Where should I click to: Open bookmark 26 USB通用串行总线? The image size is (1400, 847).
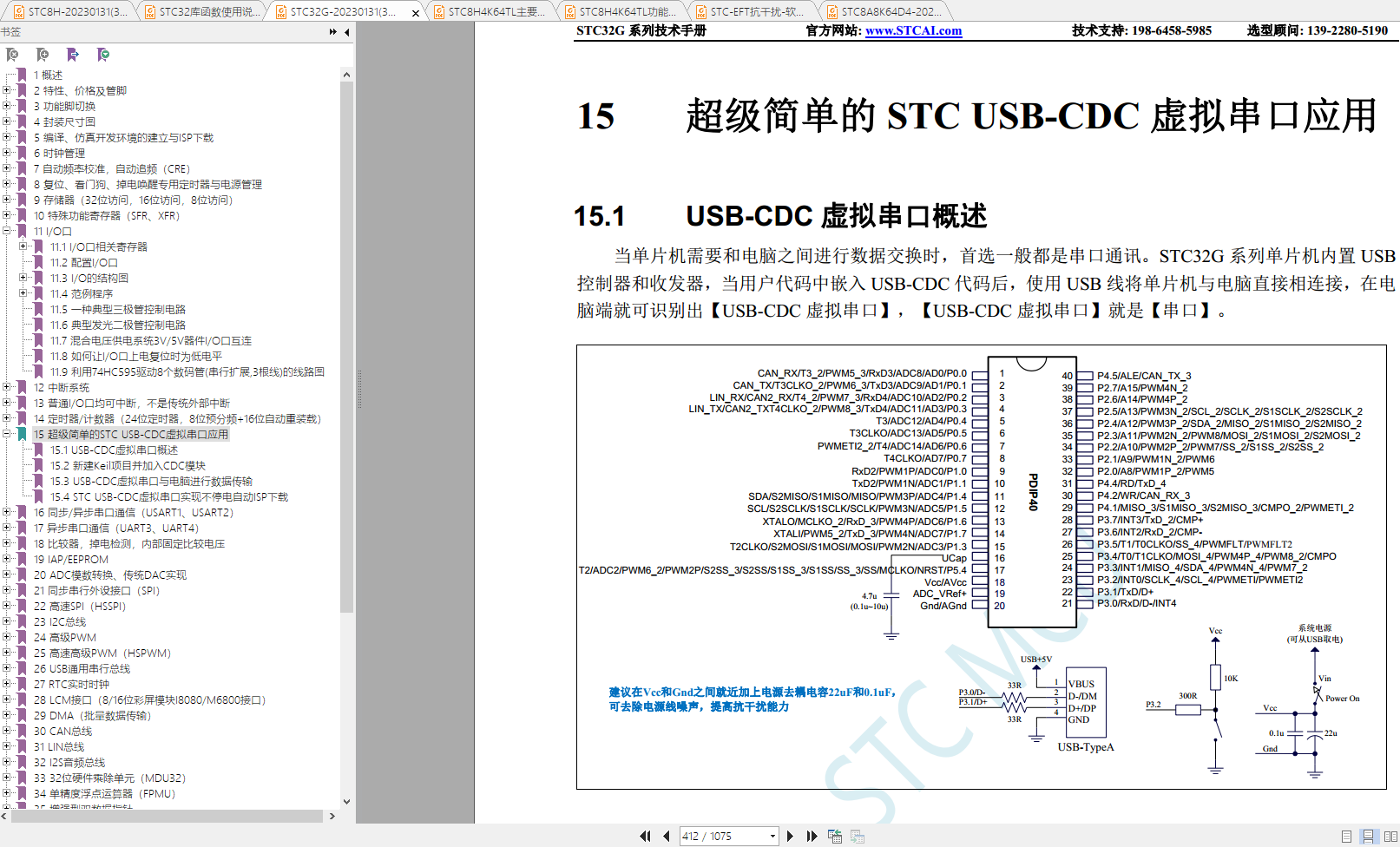coord(82,669)
